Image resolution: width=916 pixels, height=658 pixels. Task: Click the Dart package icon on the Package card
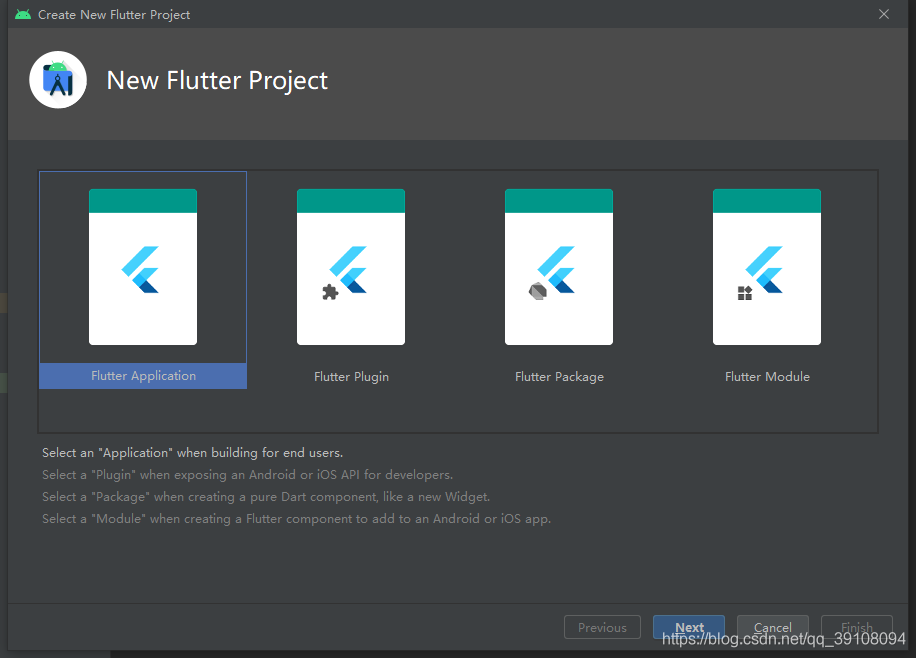pyautogui.click(x=537, y=291)
